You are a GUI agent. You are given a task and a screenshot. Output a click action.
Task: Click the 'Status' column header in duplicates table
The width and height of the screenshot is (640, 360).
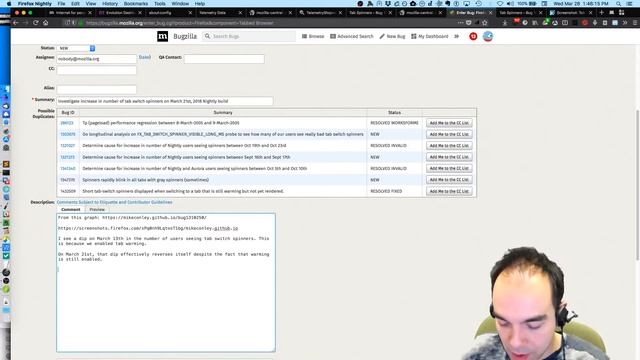[394, 112]
